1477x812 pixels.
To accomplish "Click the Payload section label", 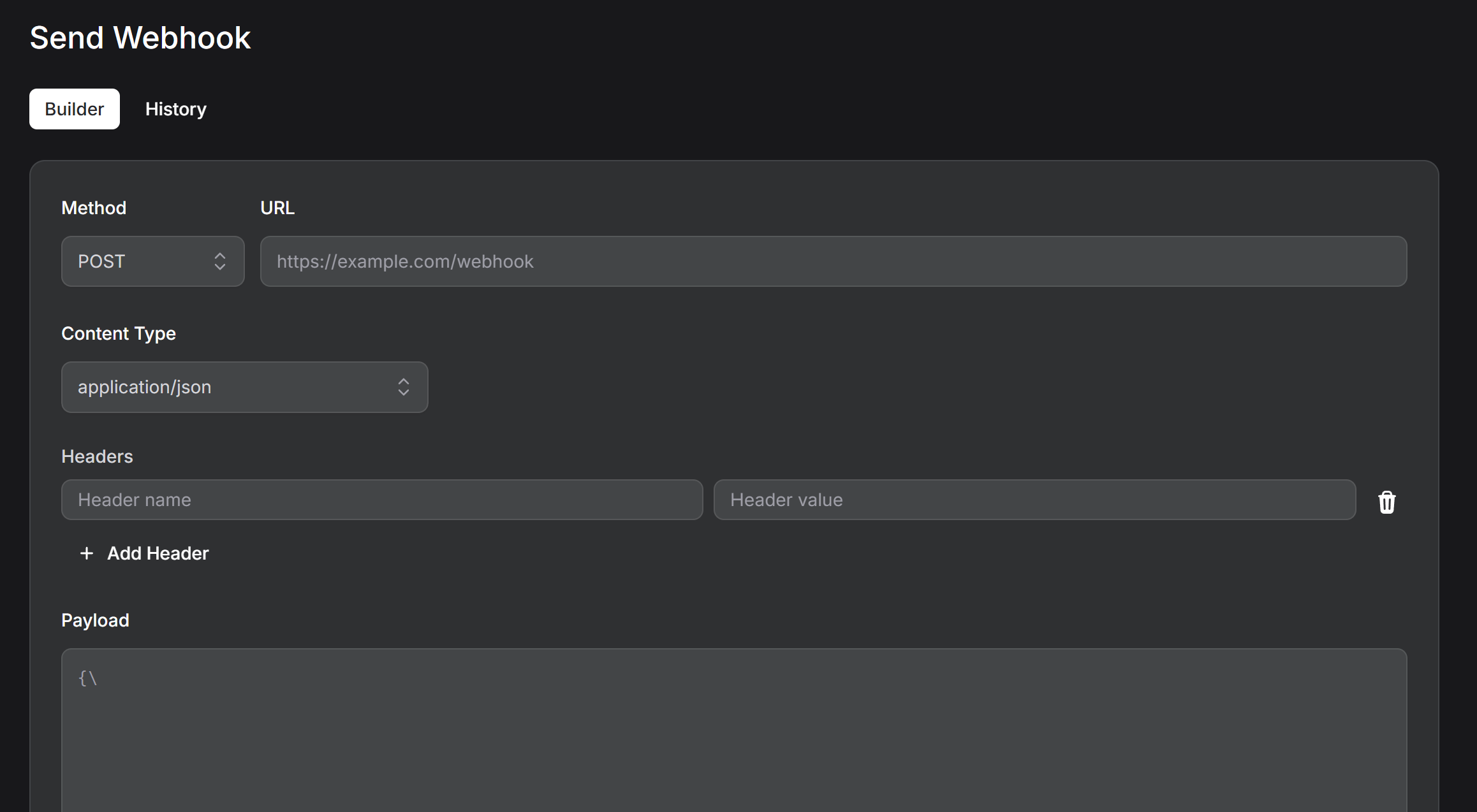I will pyautogui.click(x=95, y=620).
